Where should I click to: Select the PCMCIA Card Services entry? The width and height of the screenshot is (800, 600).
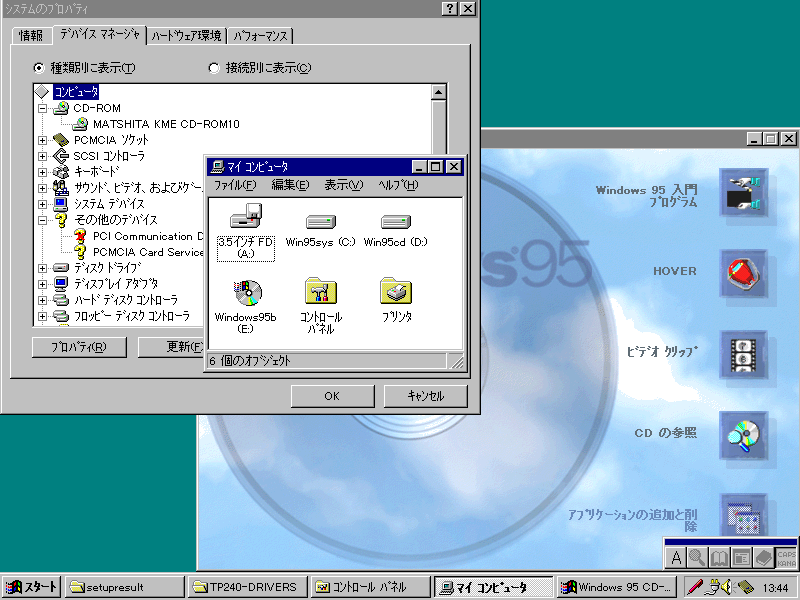[x=147, y=252]
